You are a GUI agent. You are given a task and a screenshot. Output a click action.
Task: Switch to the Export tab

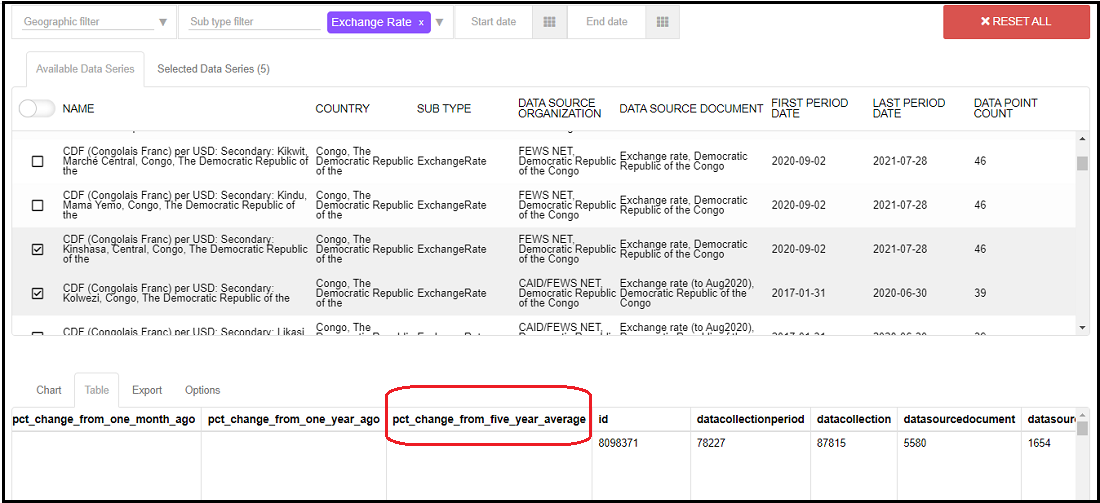(147, 390)
